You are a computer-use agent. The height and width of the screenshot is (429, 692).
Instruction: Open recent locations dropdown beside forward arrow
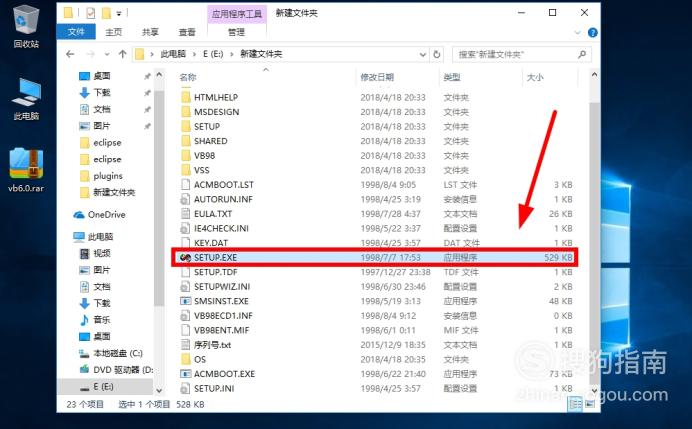click(x=107, y=54)
